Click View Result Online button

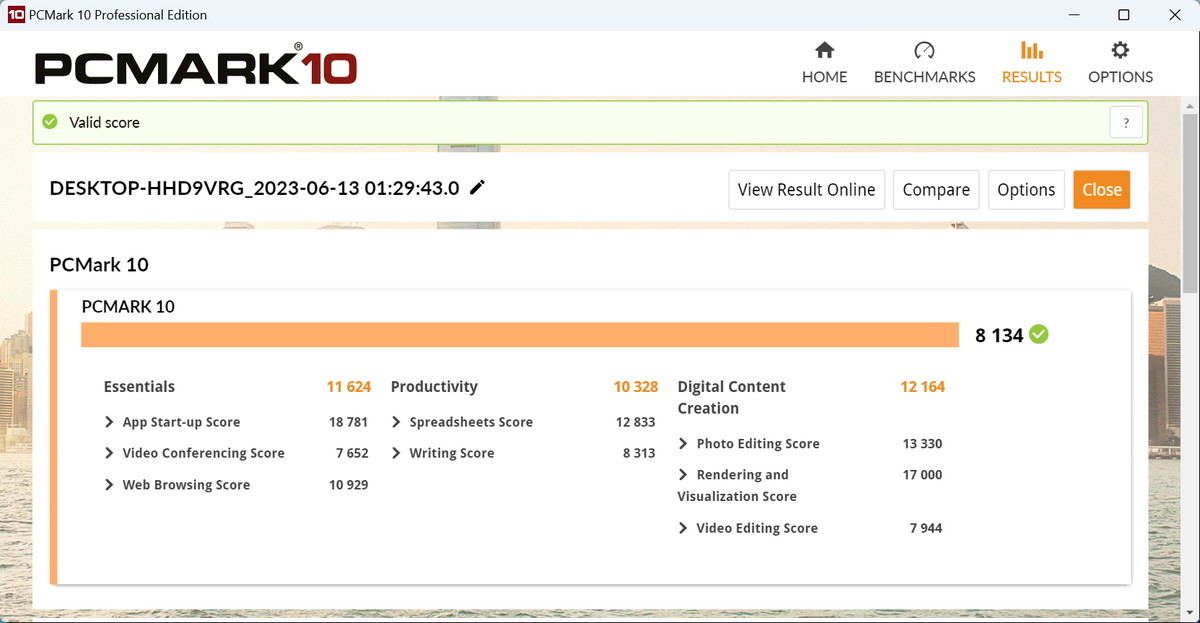(x=806, y=189)
